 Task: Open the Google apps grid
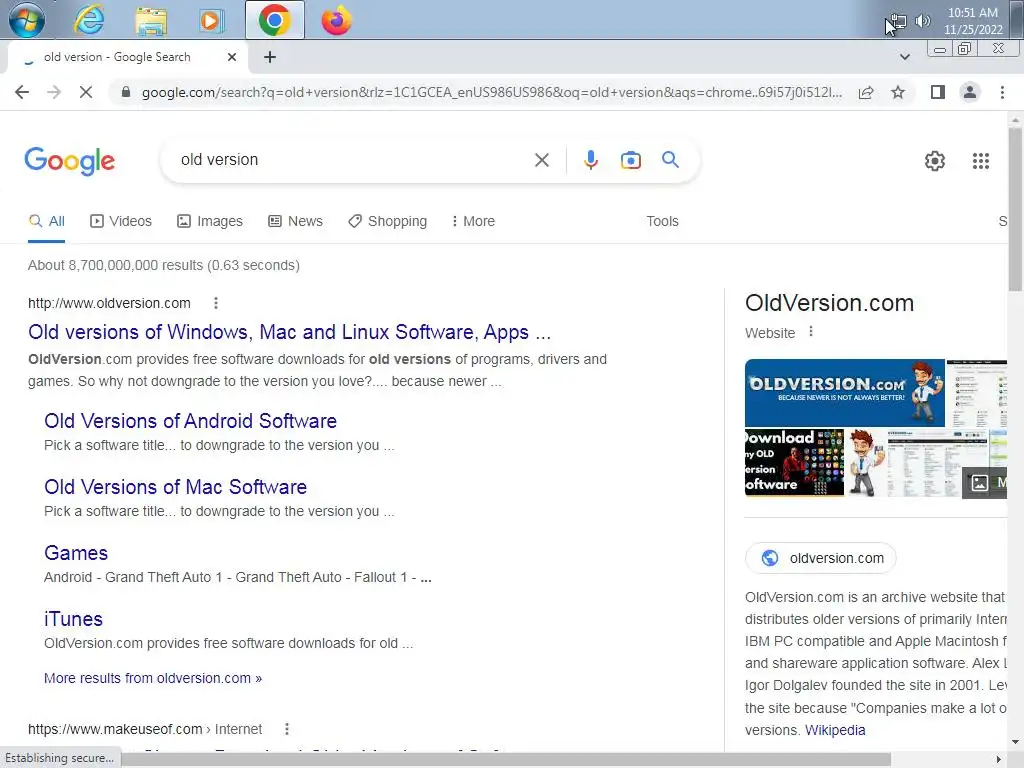(980, 161)
